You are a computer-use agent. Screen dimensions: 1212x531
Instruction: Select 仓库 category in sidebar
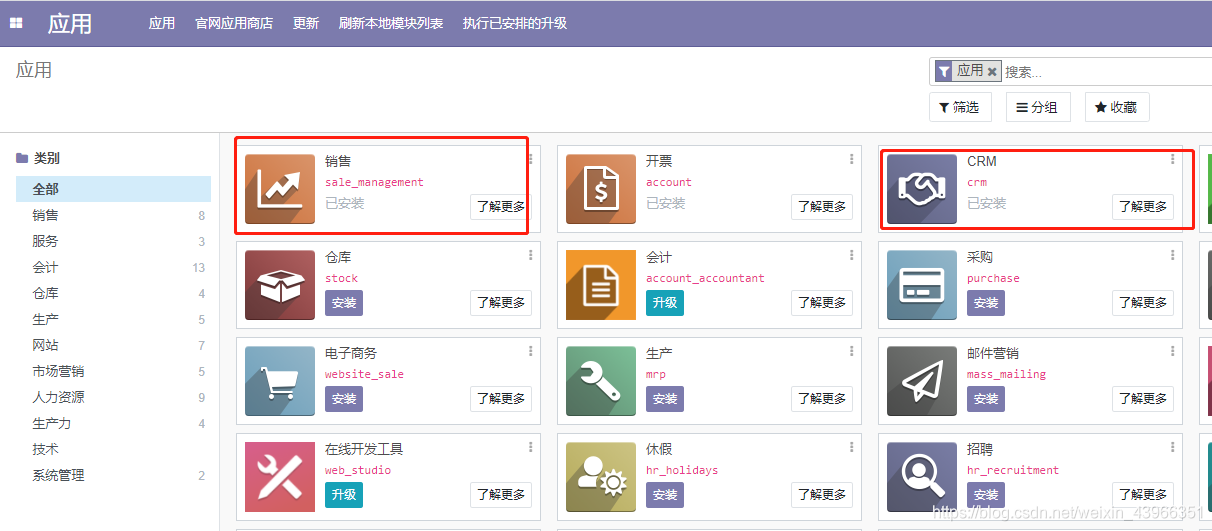tap(113, 293)
